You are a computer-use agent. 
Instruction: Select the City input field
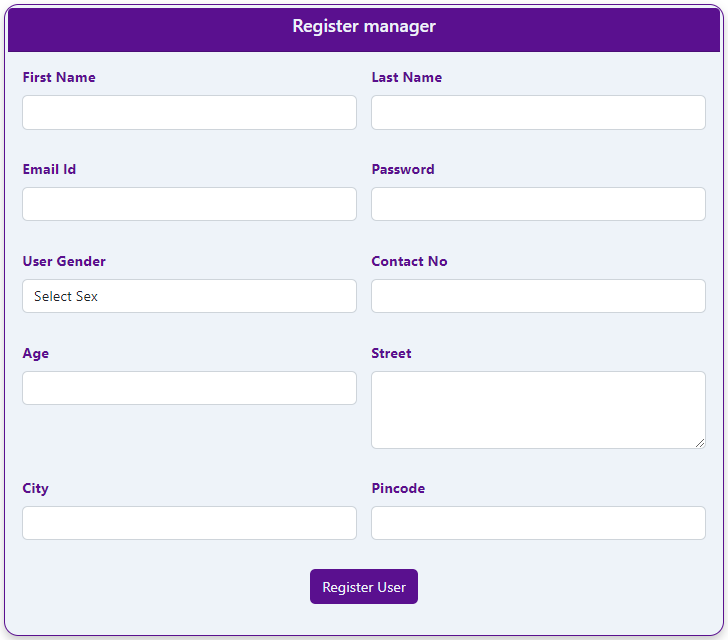[x=189, y=523]
